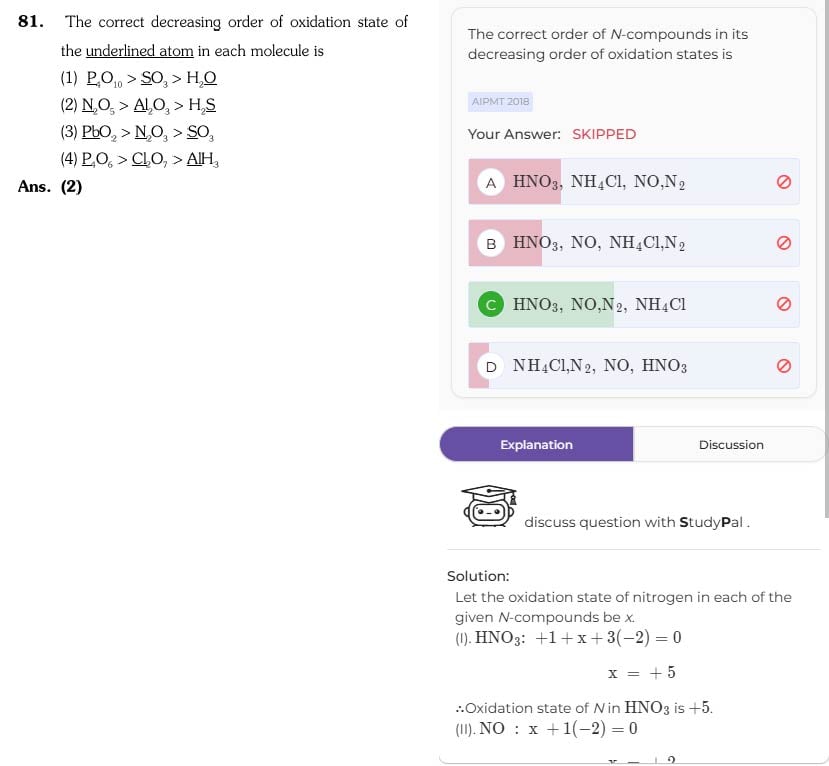Viewport: 829px width, 766px height.
Task: Select green option C circle badge
Action: (x=491, y=304)
